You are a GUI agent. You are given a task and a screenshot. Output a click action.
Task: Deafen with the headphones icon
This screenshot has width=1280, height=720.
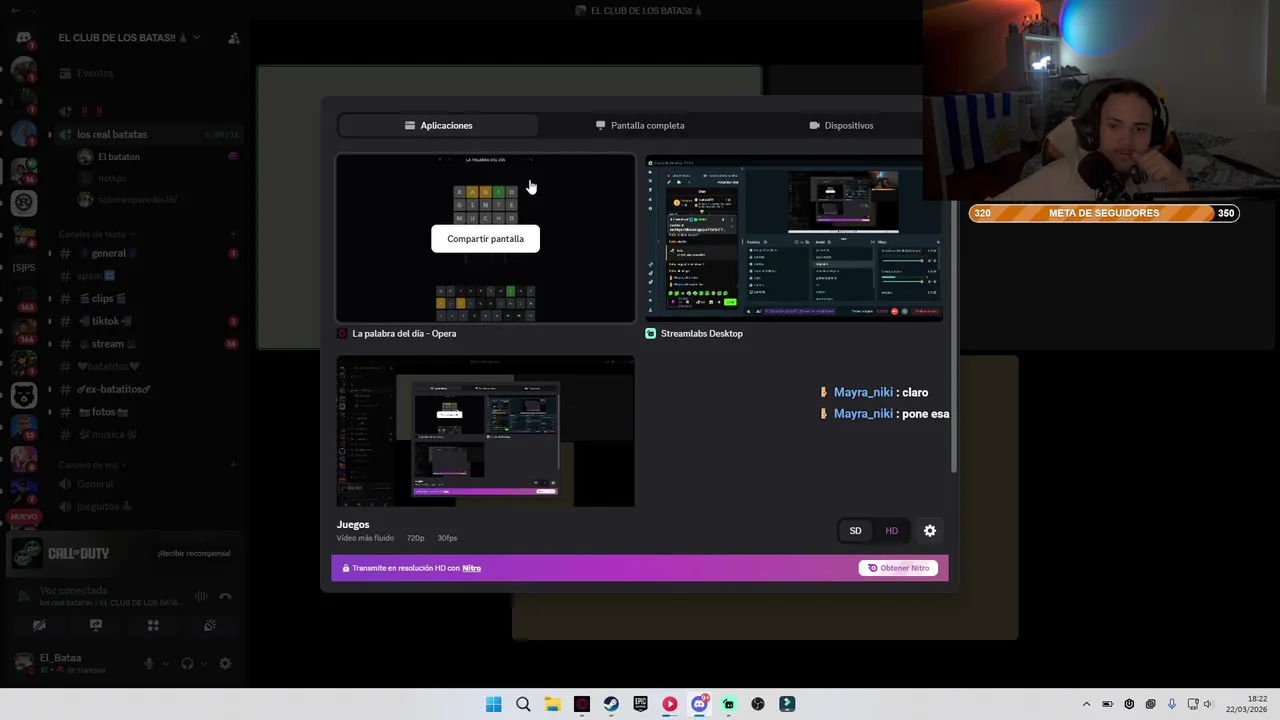pos(187,663)
